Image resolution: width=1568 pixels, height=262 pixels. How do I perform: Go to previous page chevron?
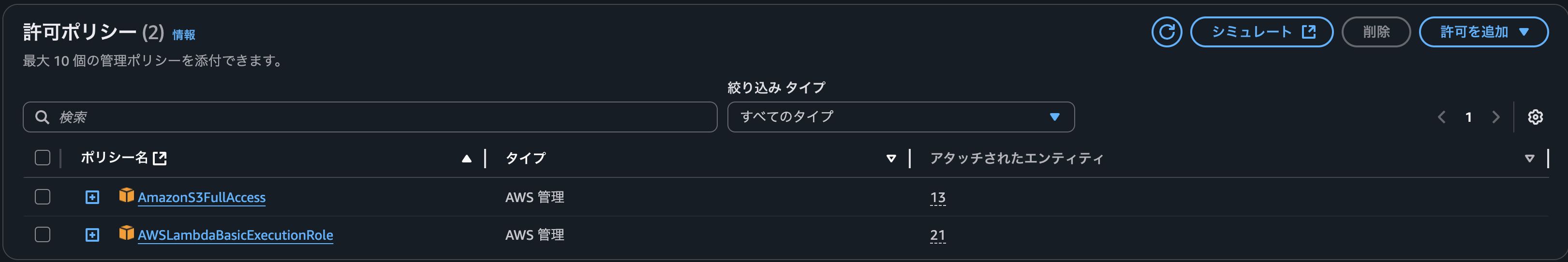pyautogui.click(x=1441, y=117)
